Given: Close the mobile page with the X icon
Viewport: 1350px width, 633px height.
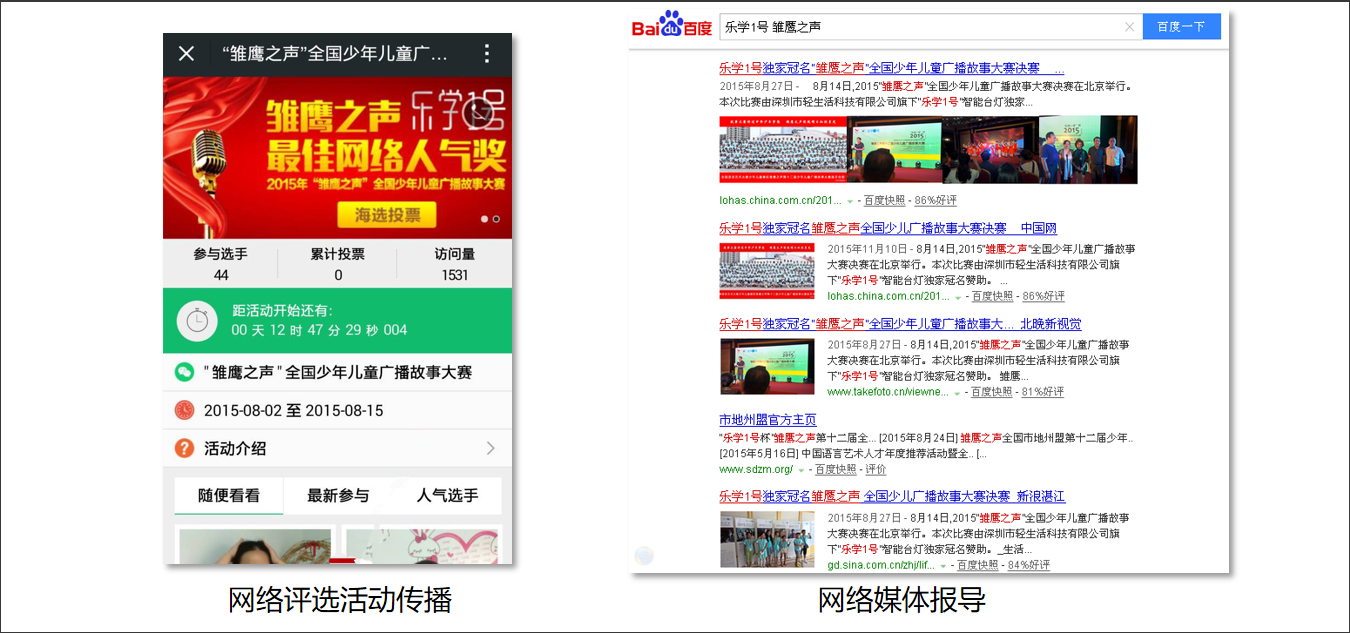Looking at the screenshot, I should 186,54.
